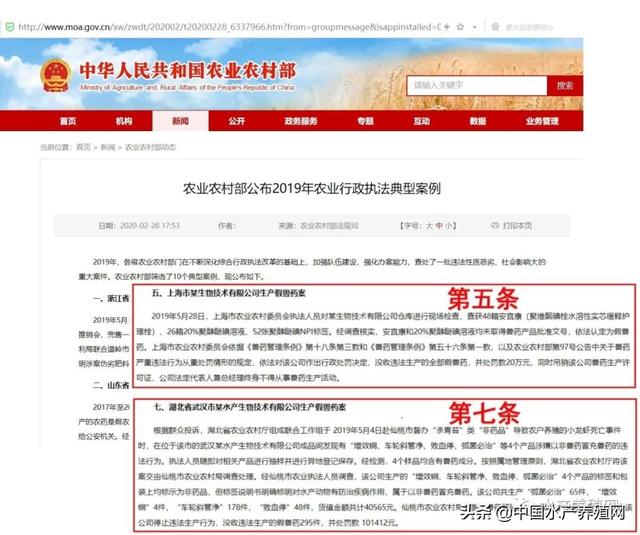The image size is (640, 535).
Task: Click the 打印本页 link
Action: click(x=518, y=225)
